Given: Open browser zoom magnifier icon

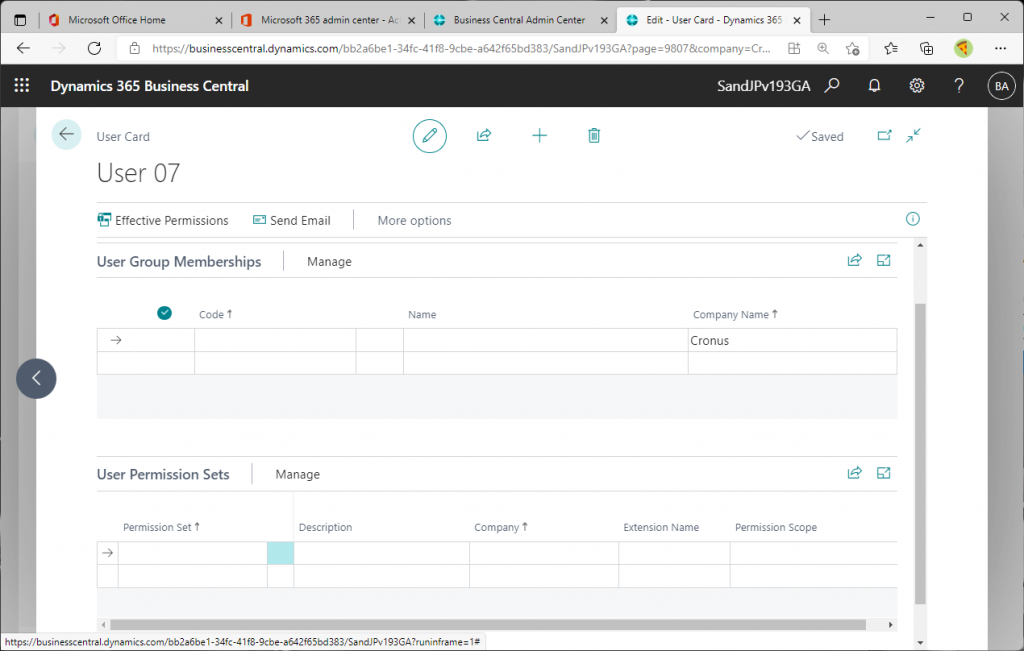Looking at the screenshot, I should coord(823,48).
